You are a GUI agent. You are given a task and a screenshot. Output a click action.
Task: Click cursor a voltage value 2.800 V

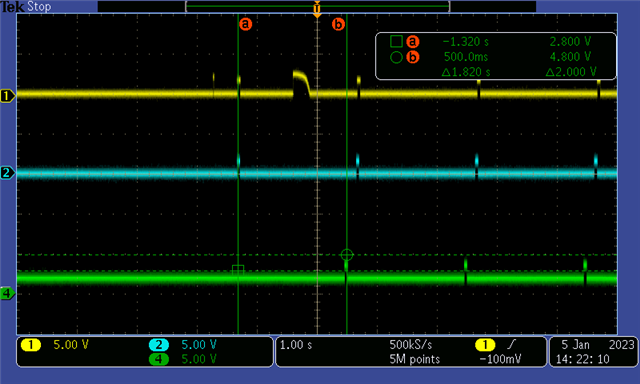click(x=570, y=42)
